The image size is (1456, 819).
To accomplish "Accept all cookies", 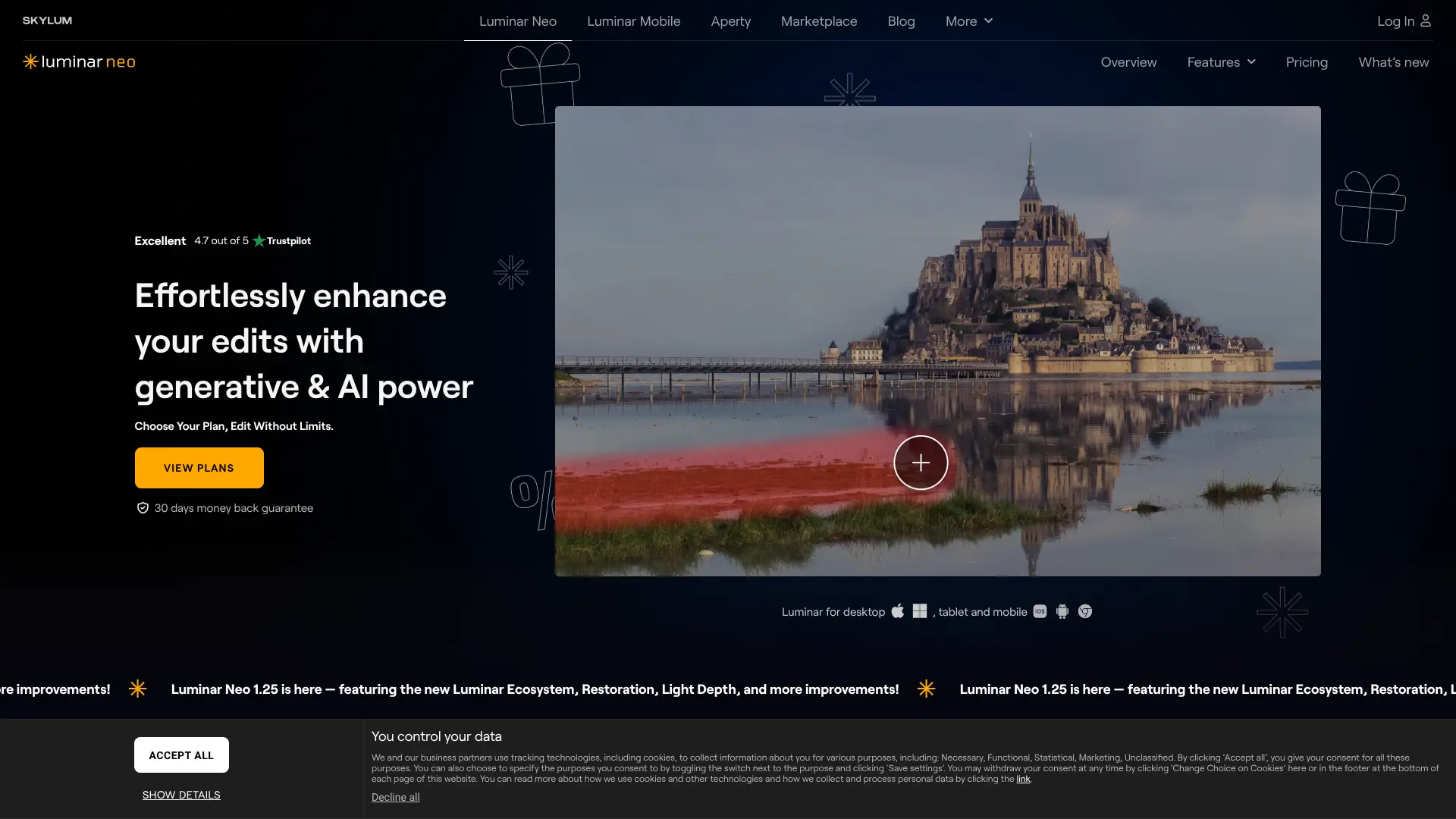I will coord(181,755).
